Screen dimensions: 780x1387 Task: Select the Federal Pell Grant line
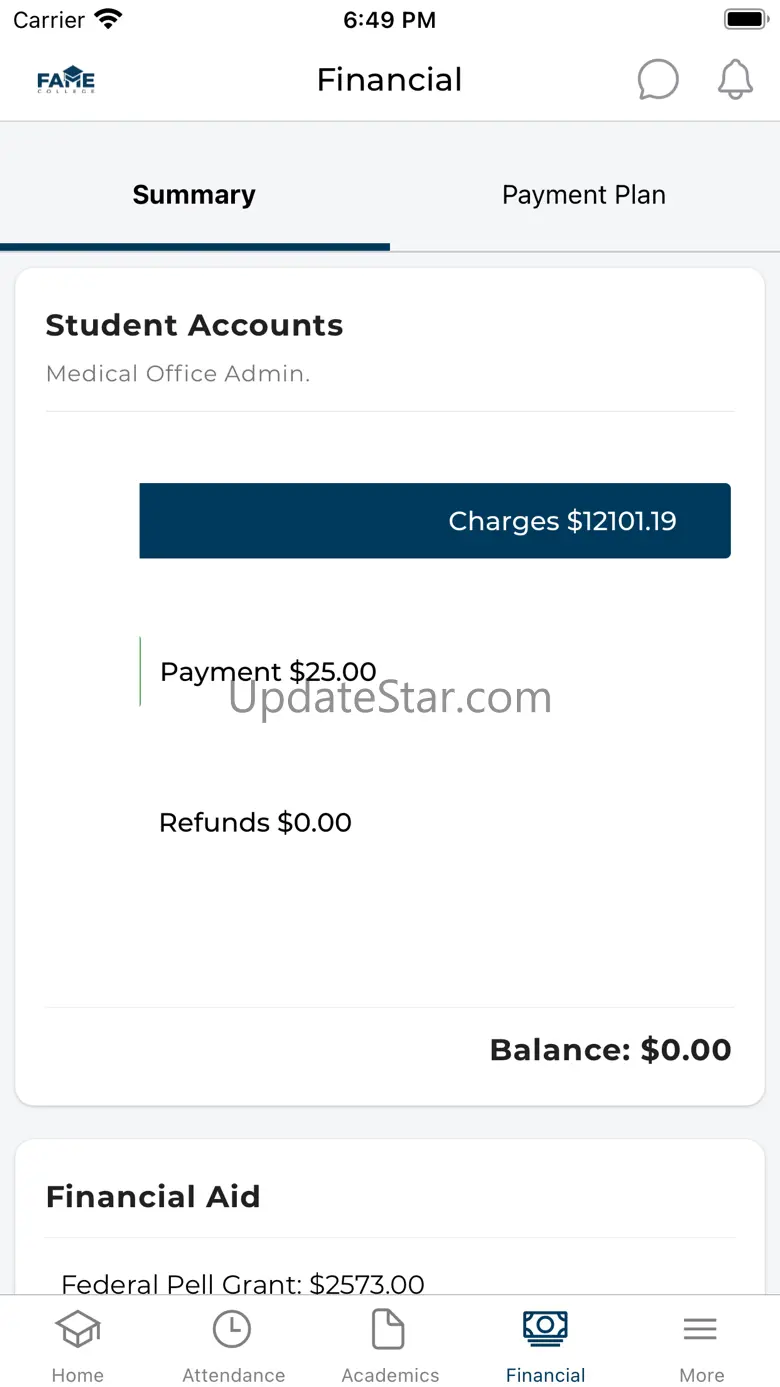(x=243, y=1283)
